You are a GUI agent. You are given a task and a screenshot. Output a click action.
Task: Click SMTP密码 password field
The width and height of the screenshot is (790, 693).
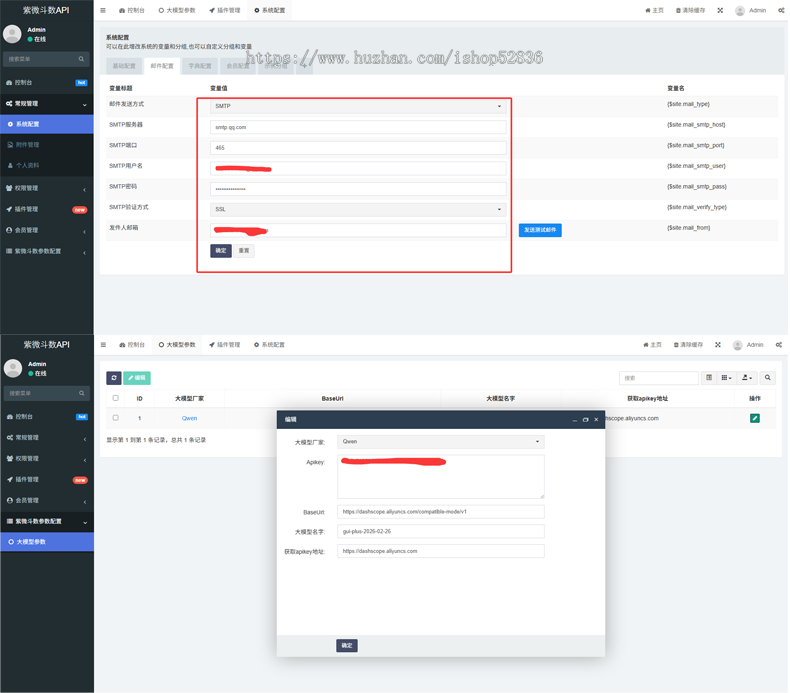358,189
